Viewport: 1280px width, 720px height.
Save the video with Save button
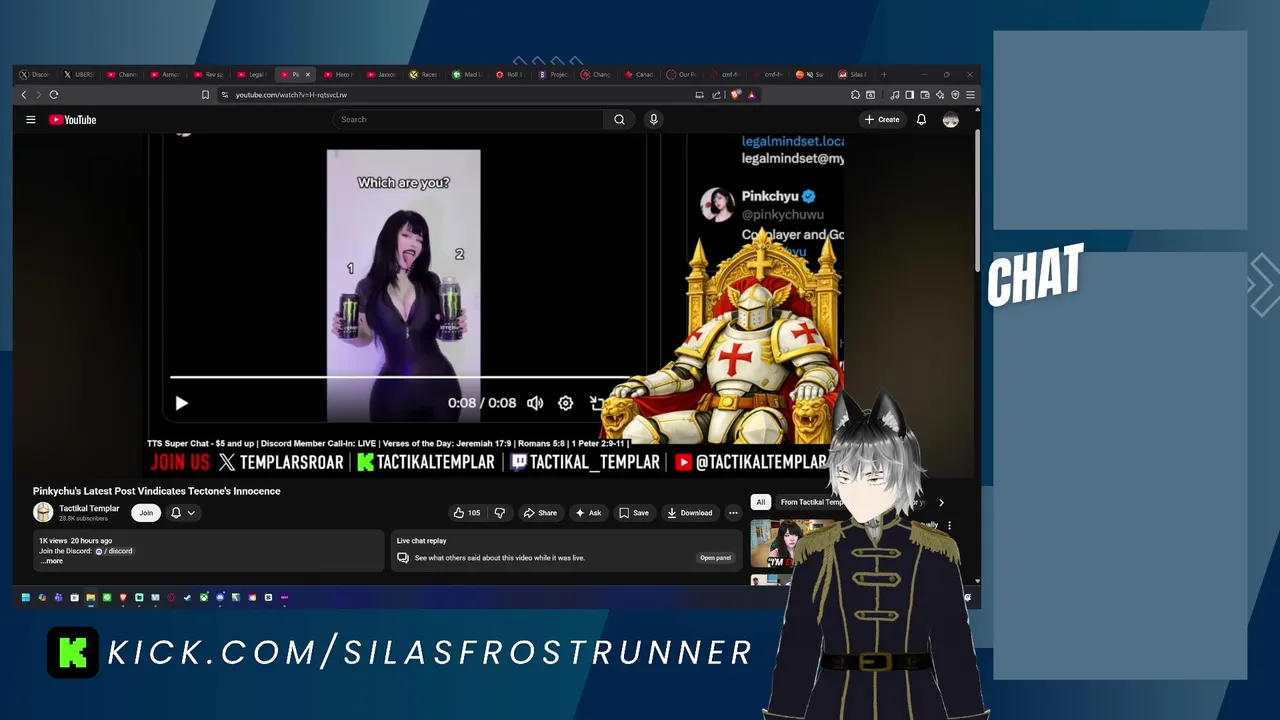pyautogui.click(x=634, y=513)
